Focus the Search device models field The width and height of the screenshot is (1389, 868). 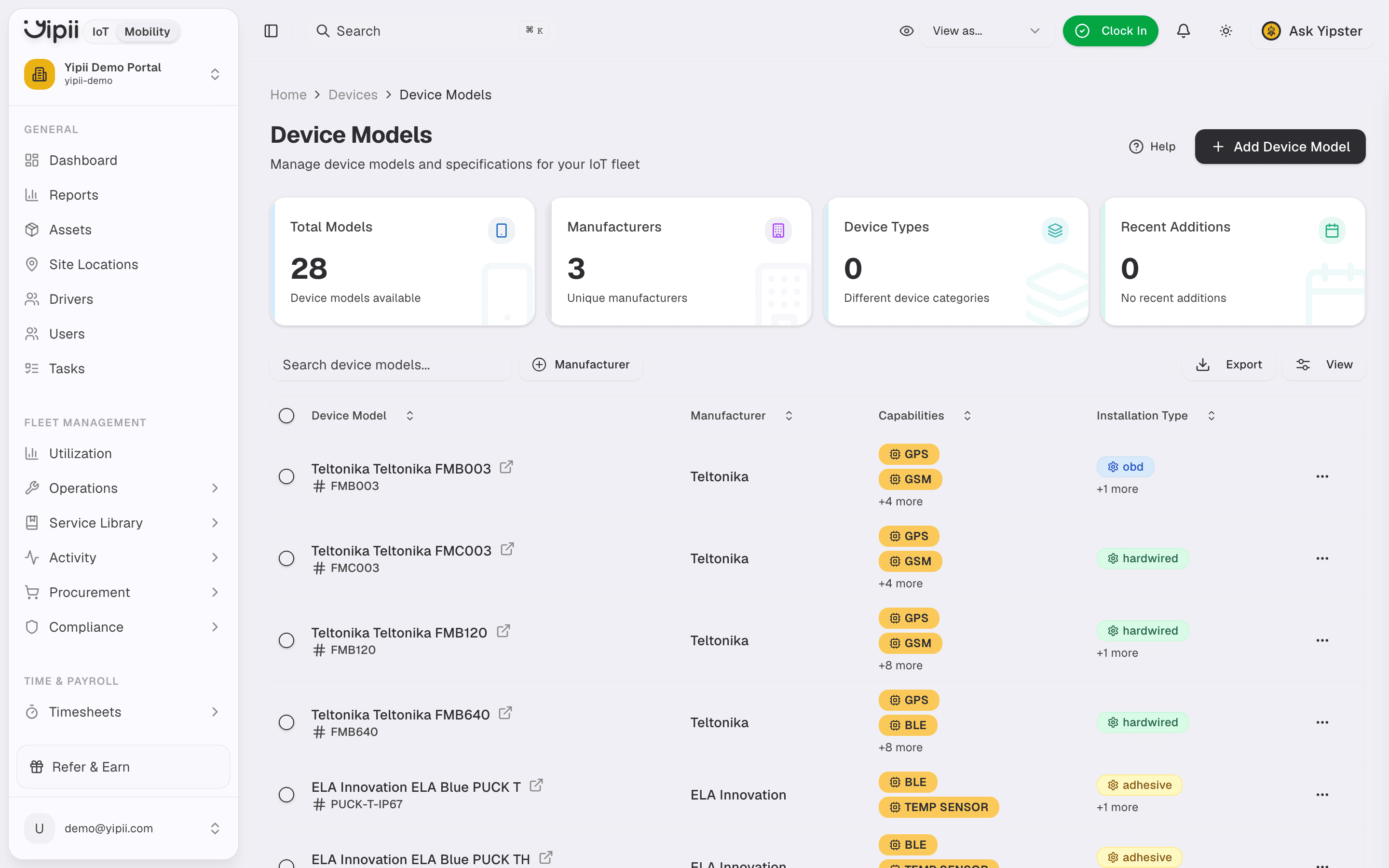point(391,365)
